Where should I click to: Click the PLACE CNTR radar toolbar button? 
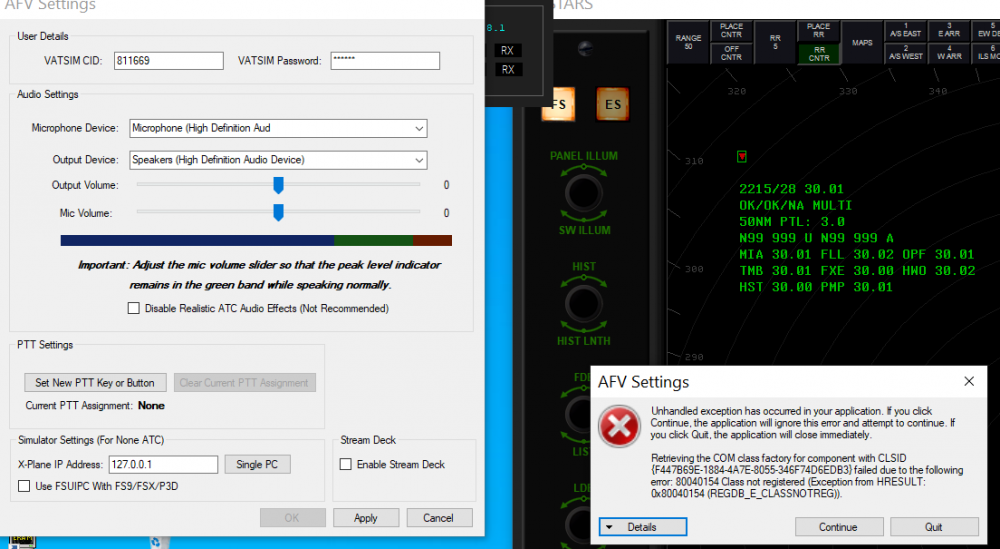(731, 30)
